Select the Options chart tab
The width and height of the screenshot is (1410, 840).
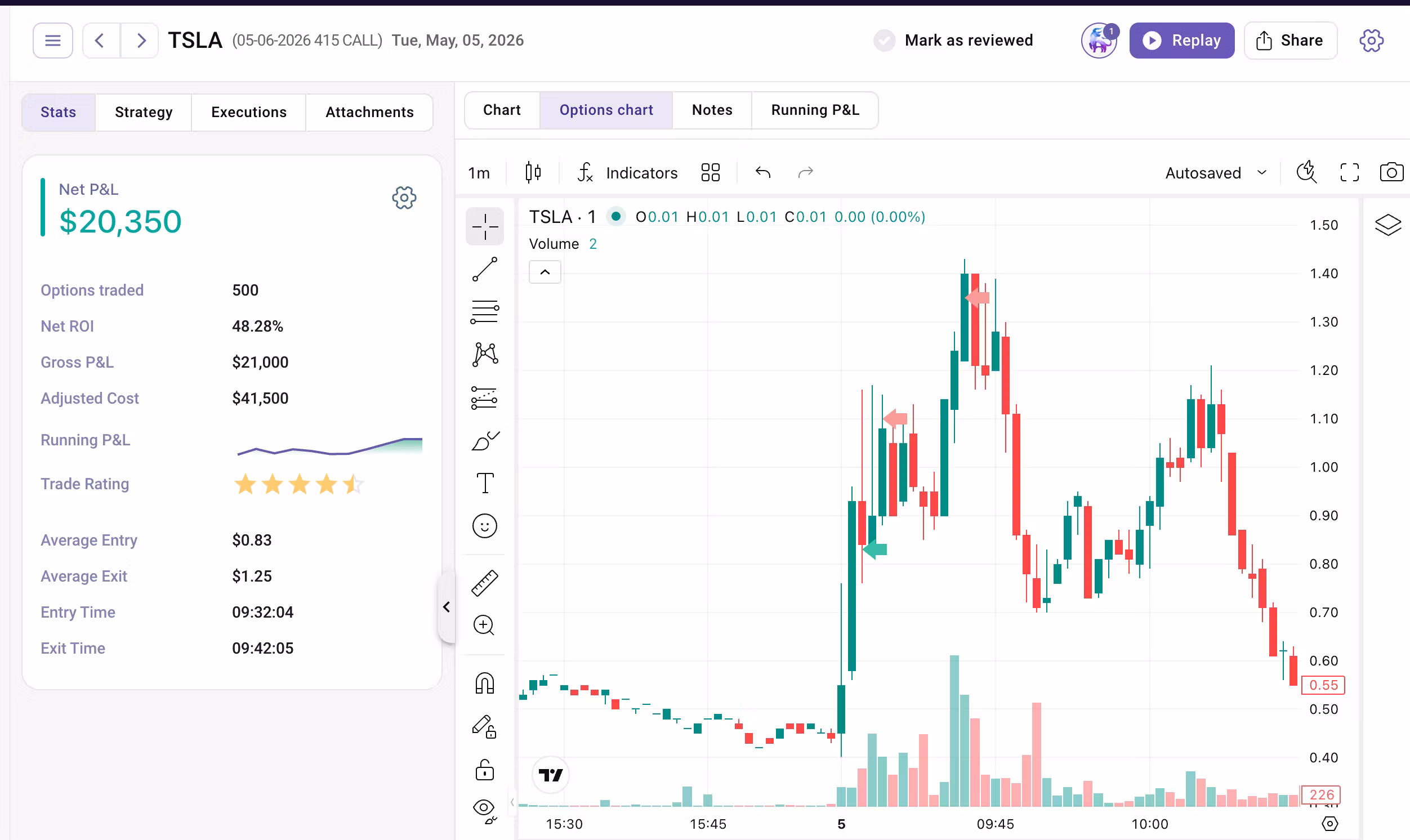point(606,110)
